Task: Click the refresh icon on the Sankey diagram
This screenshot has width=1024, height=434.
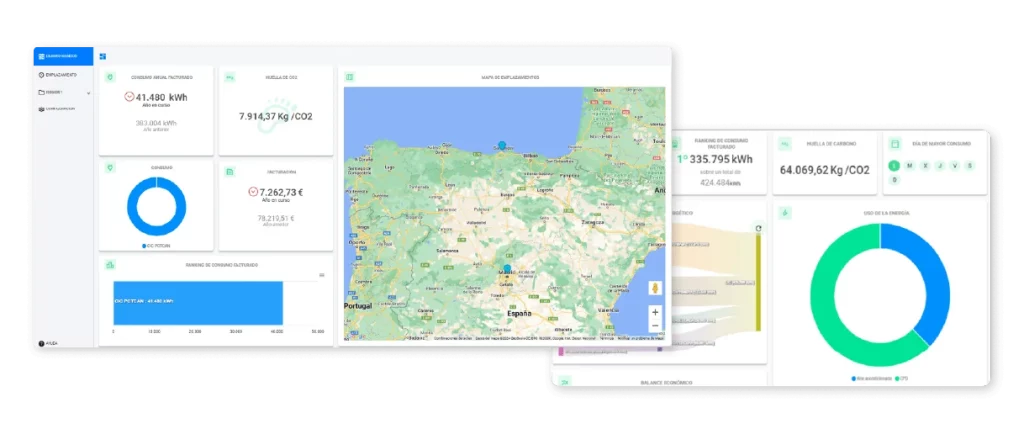Action: [x=758, y=228]
